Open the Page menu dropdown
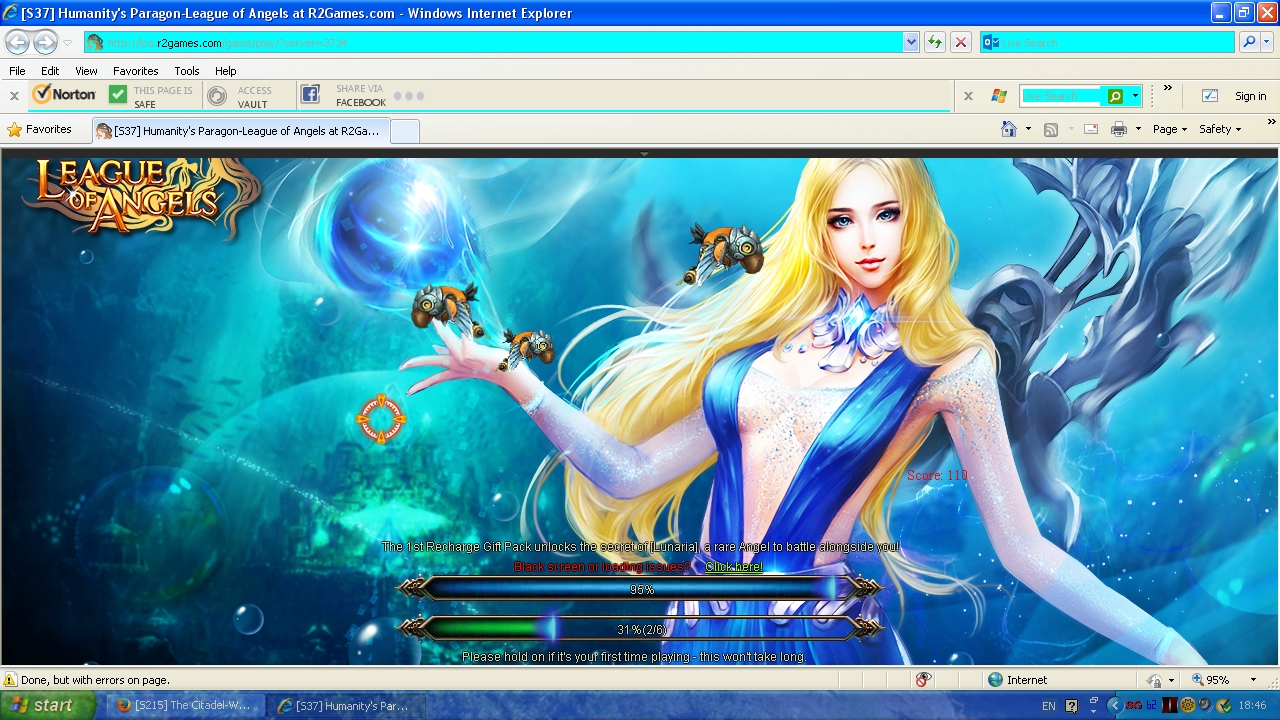 tap(1169, 129)
